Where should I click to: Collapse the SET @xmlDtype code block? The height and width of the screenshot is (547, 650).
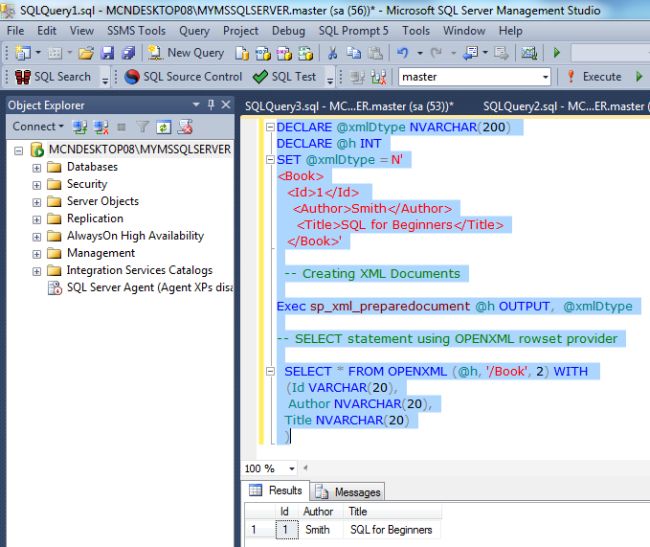coord(270,160)
